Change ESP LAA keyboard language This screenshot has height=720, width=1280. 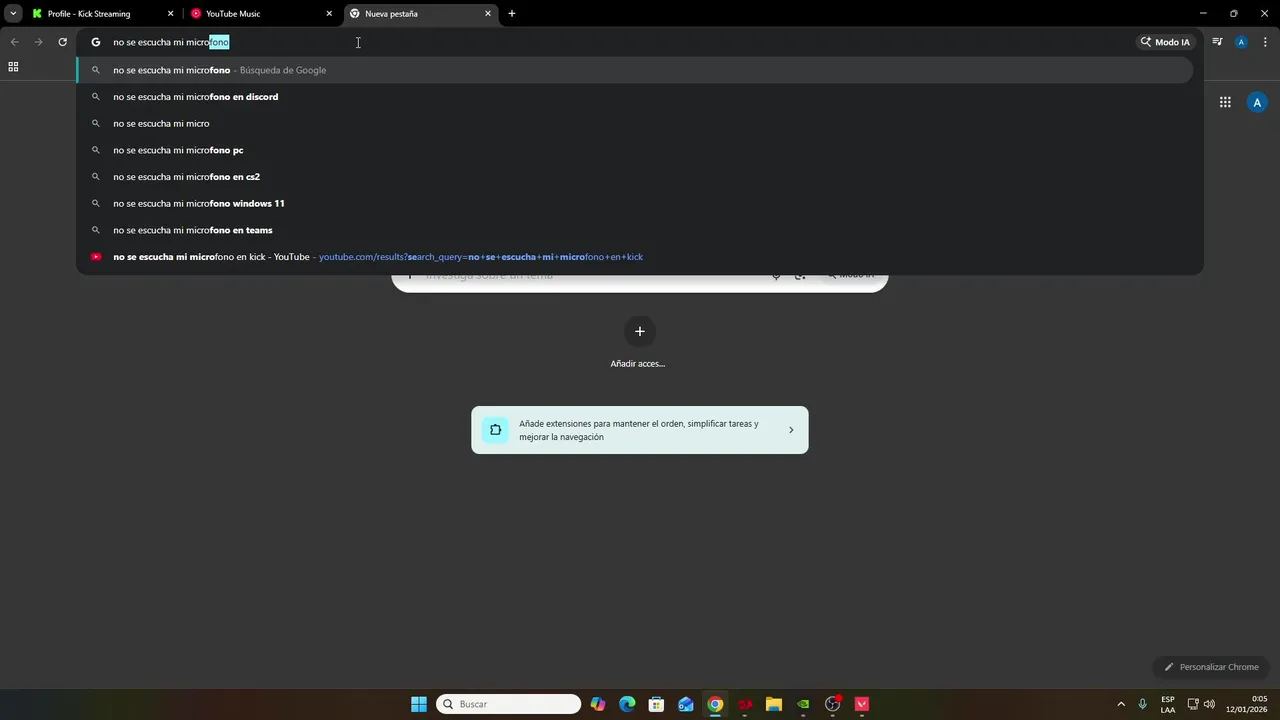(1168, 704)
